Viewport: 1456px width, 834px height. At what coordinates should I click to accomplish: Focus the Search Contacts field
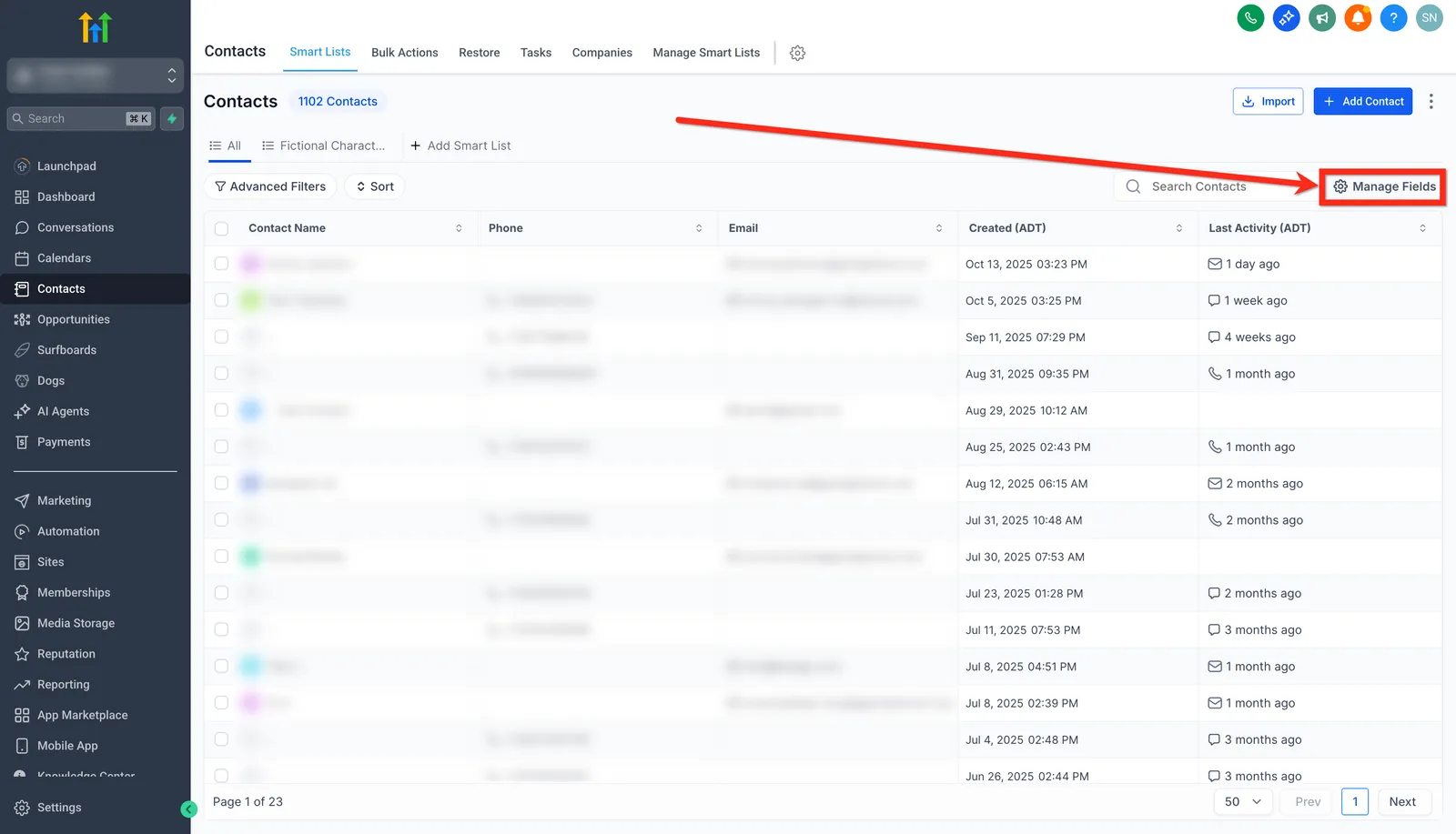click(1215, 186)
